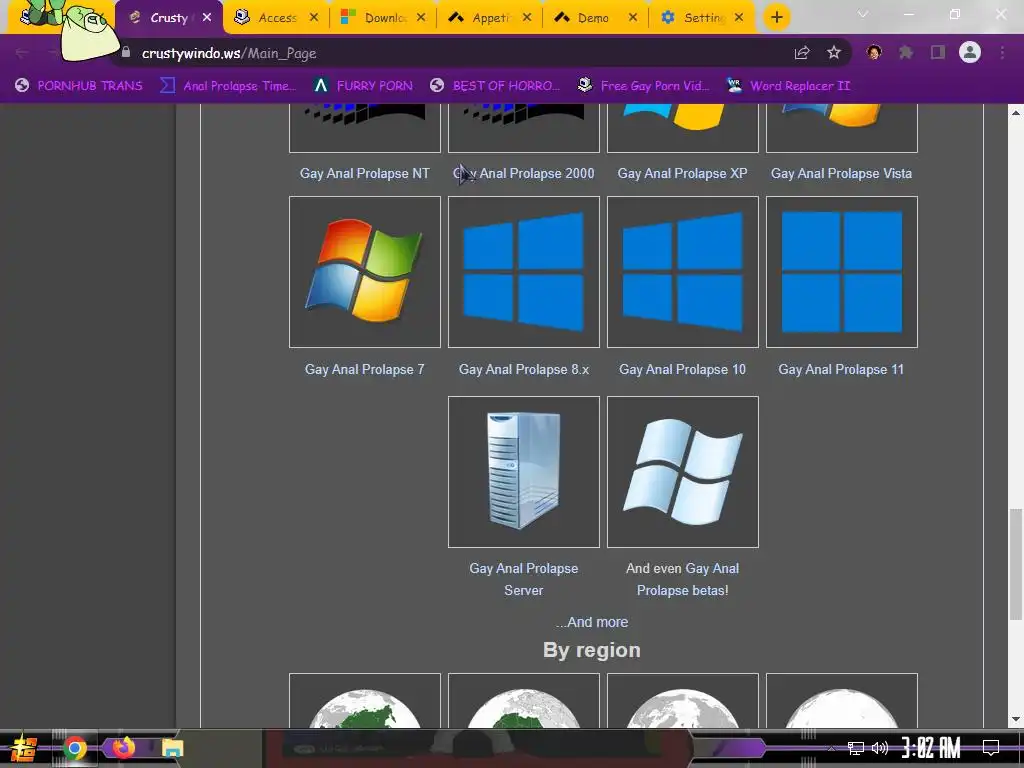
Task: Open the notification center icon
Action: (991, 748)
